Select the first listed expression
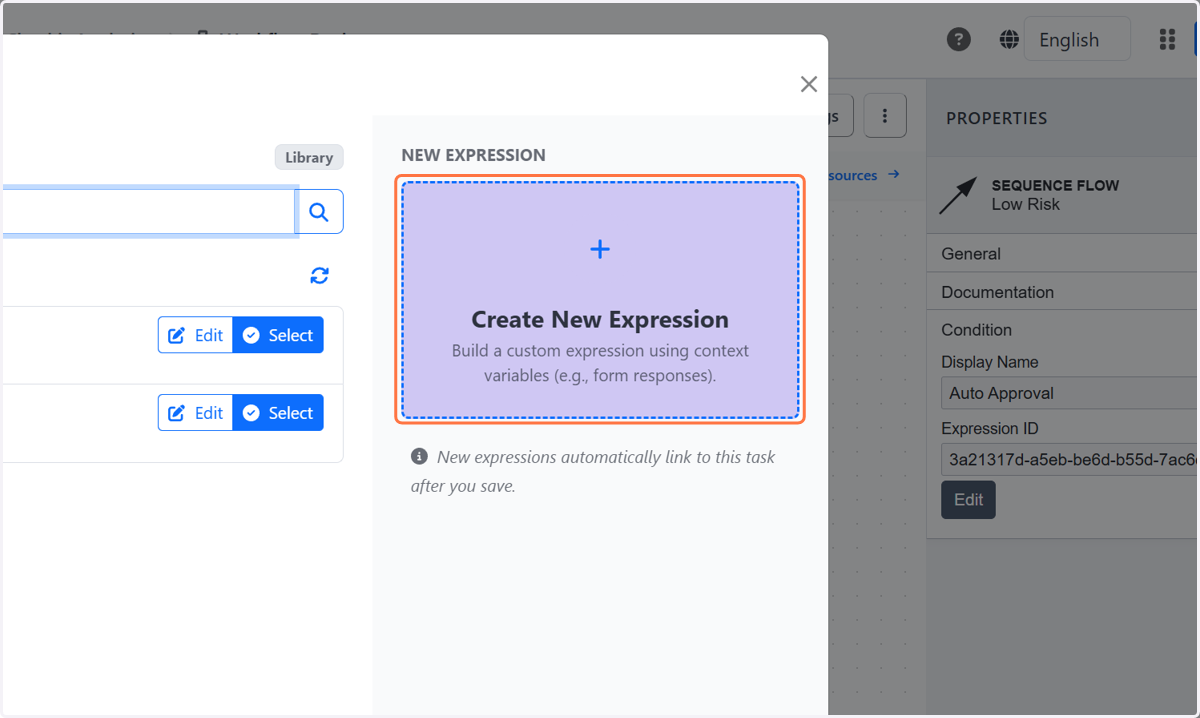 tap(278, 335)
